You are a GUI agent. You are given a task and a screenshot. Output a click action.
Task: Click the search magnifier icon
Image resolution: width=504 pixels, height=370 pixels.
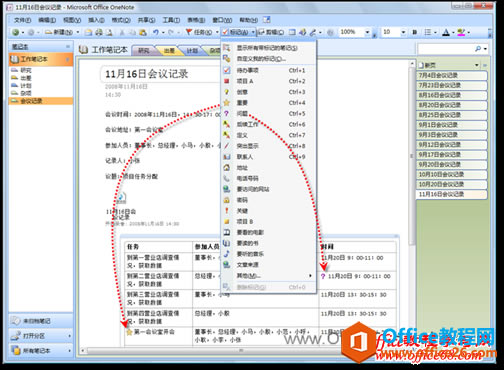pyautogui.click(x=478, y=49)
